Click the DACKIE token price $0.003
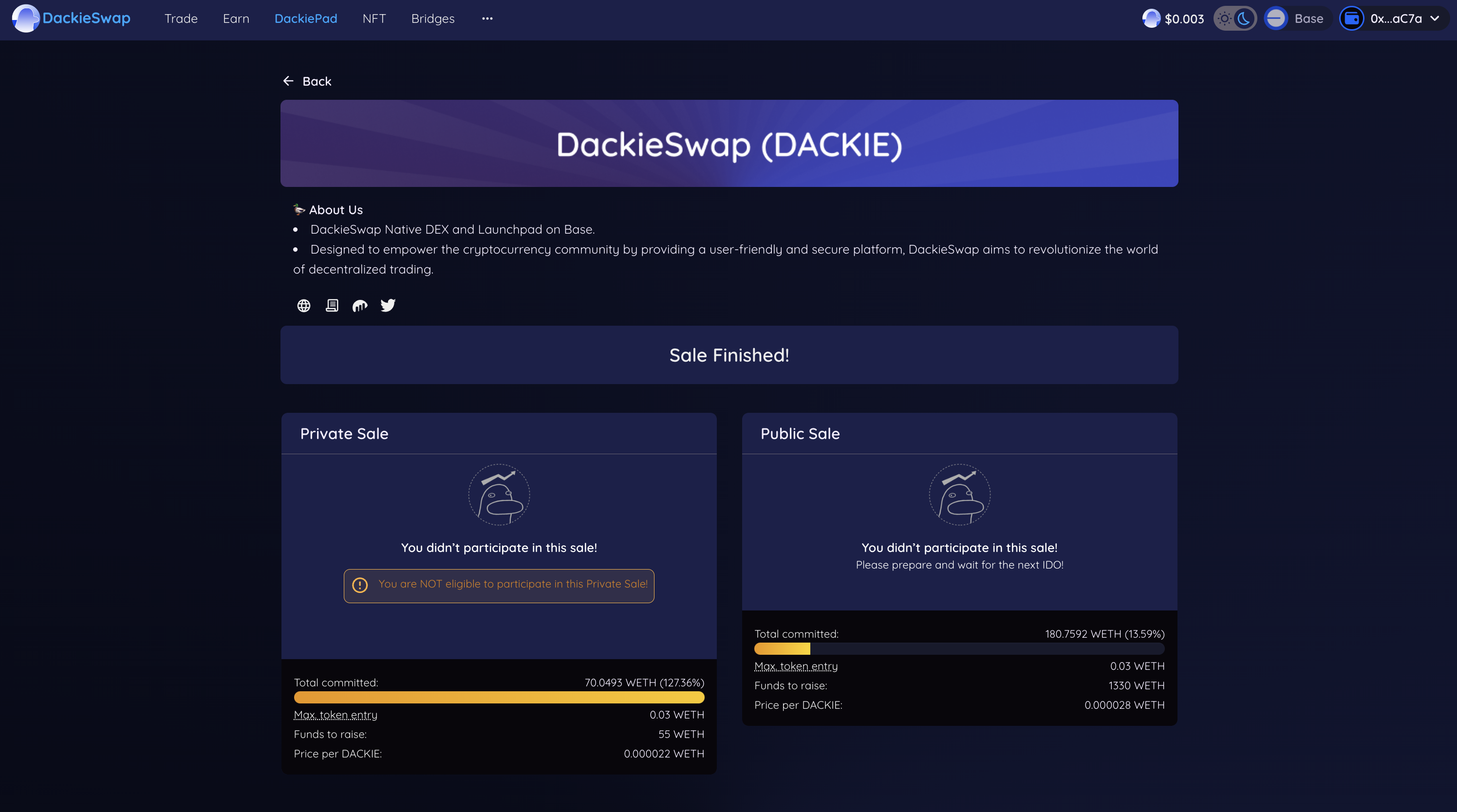Screen dimensions: 1457x812 (1184, 18)
